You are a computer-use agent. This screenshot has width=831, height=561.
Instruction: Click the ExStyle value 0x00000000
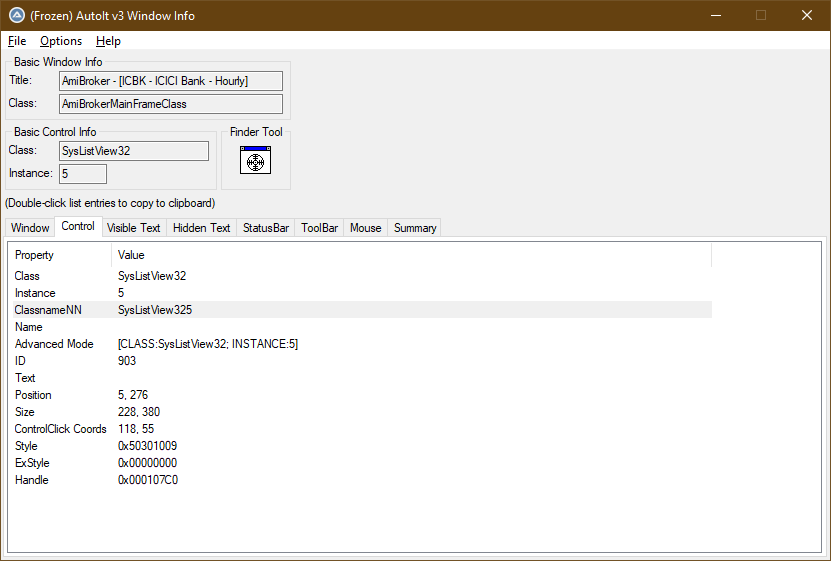tap(147, 462)
